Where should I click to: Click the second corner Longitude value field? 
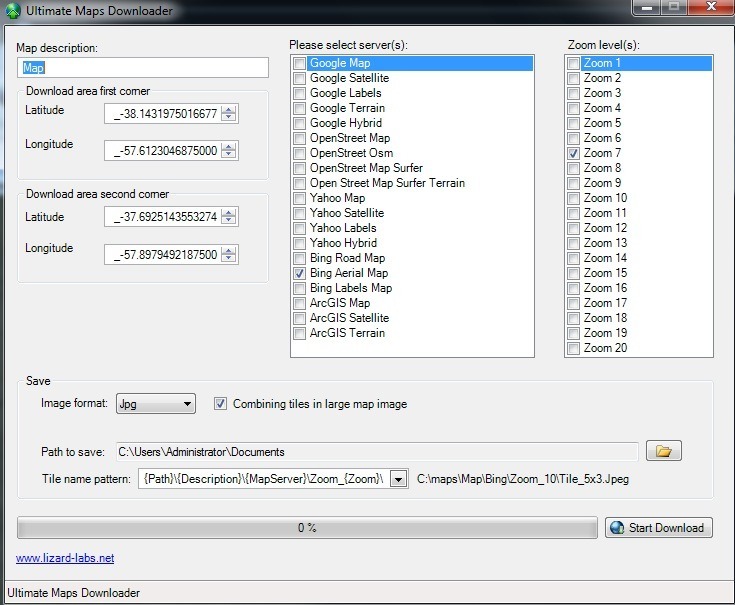tap(163, 254)
